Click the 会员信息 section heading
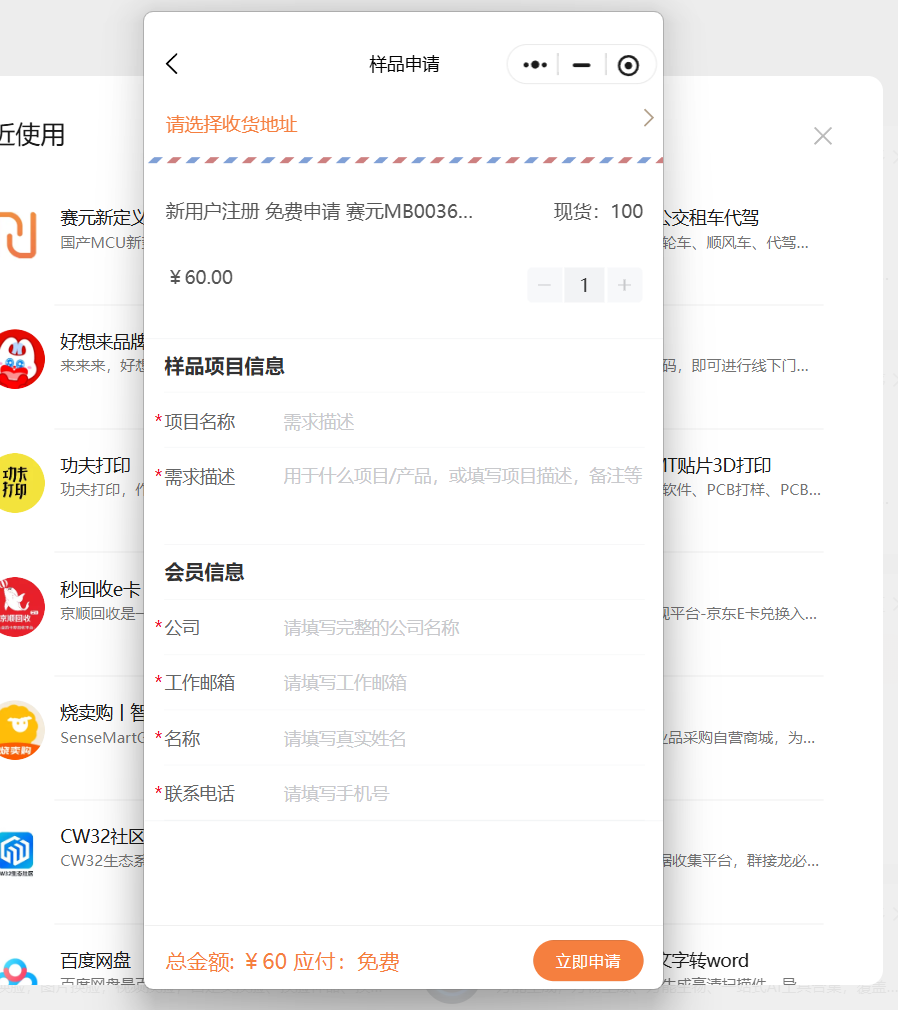 pos(204,572)
